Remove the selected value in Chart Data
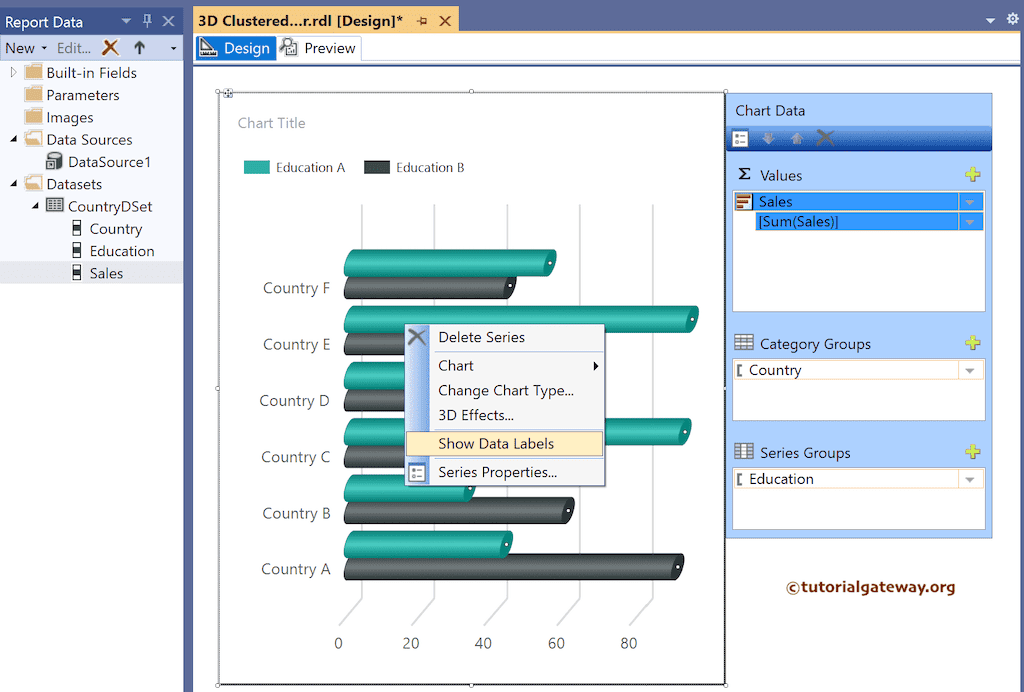Image resolution: width=1024 pixels, height=692 pixels. coord(824,138)
